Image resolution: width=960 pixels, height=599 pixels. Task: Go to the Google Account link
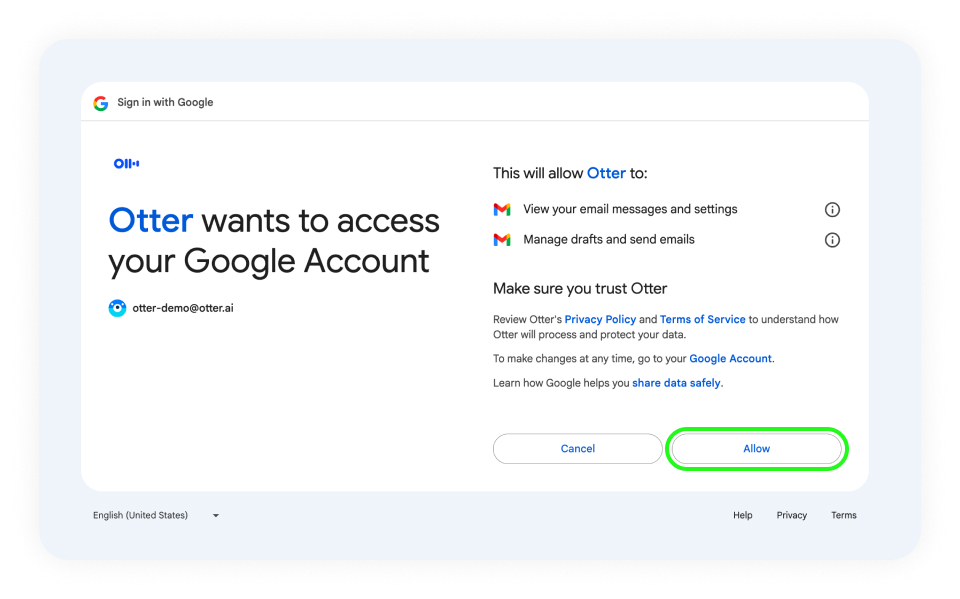coord(730,358)
